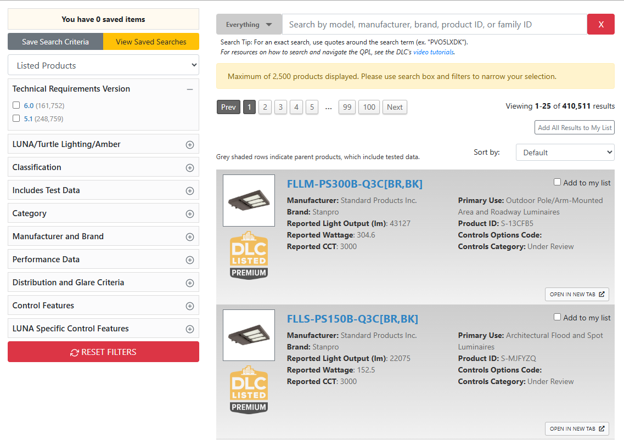Click FLLS-PS150B product thumbnail image
The image size is (624, 440).
[249, 335]
